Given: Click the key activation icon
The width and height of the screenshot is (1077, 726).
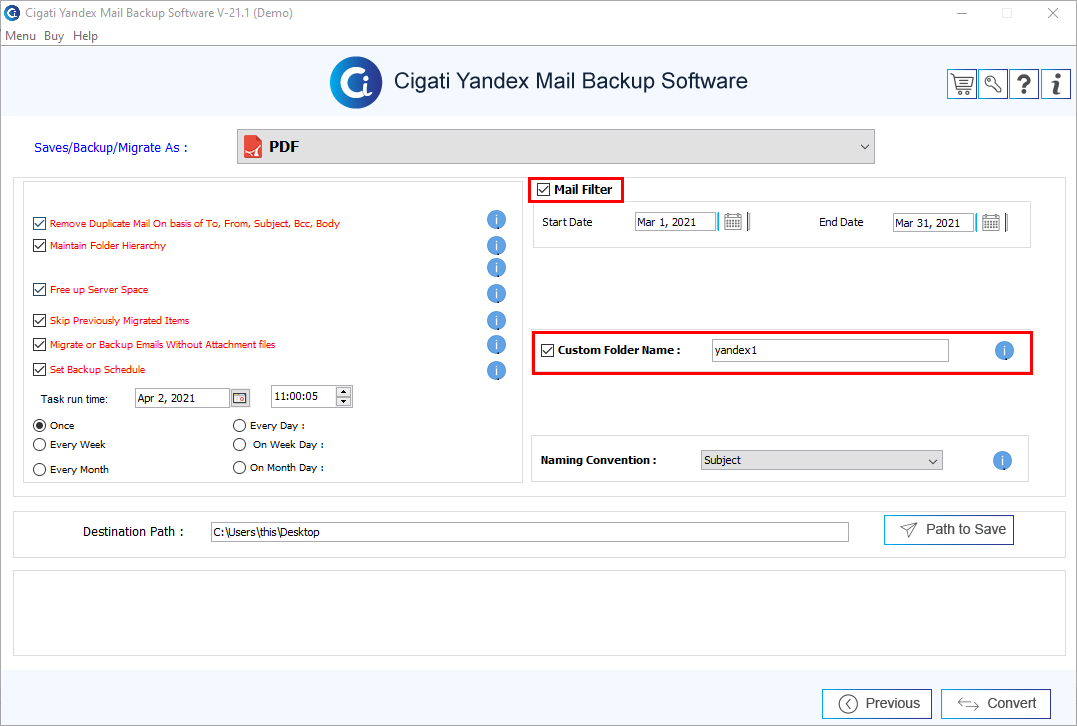Looking at the screenshot, I should coord(993,84).
